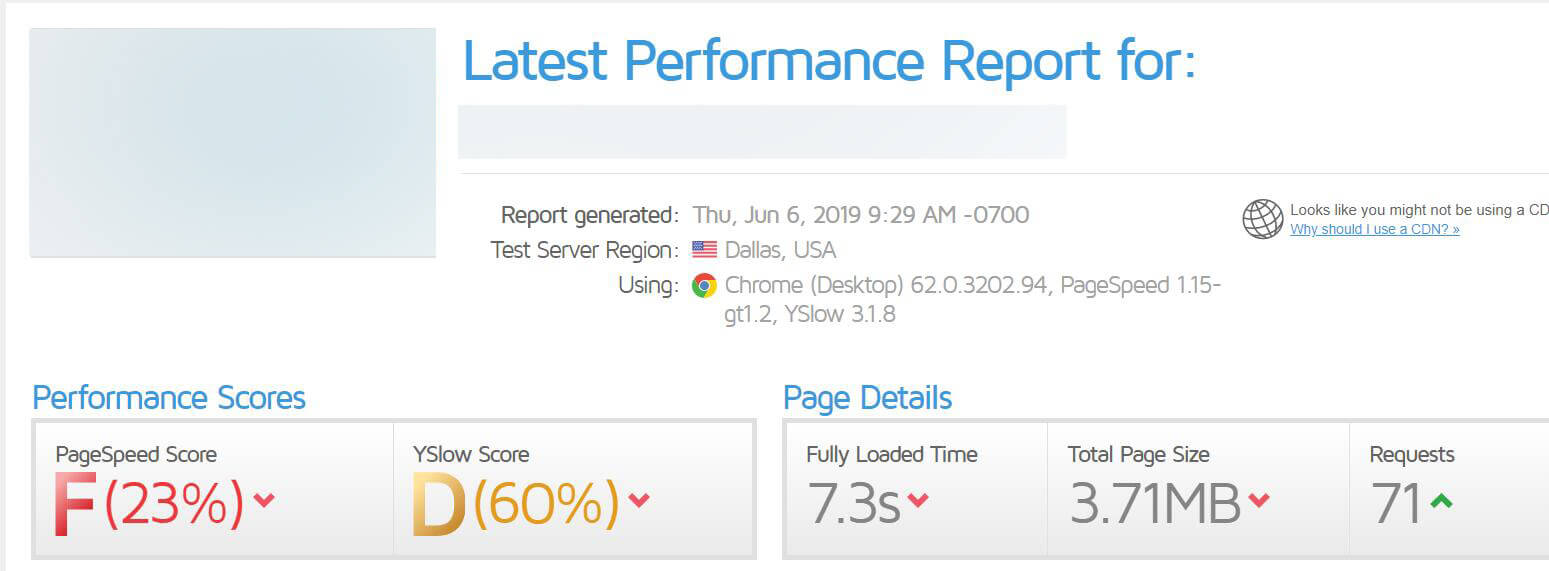Screen dimensions: 1549x571
Task: Click the Page Details section heading
Action: click(867, 398)
